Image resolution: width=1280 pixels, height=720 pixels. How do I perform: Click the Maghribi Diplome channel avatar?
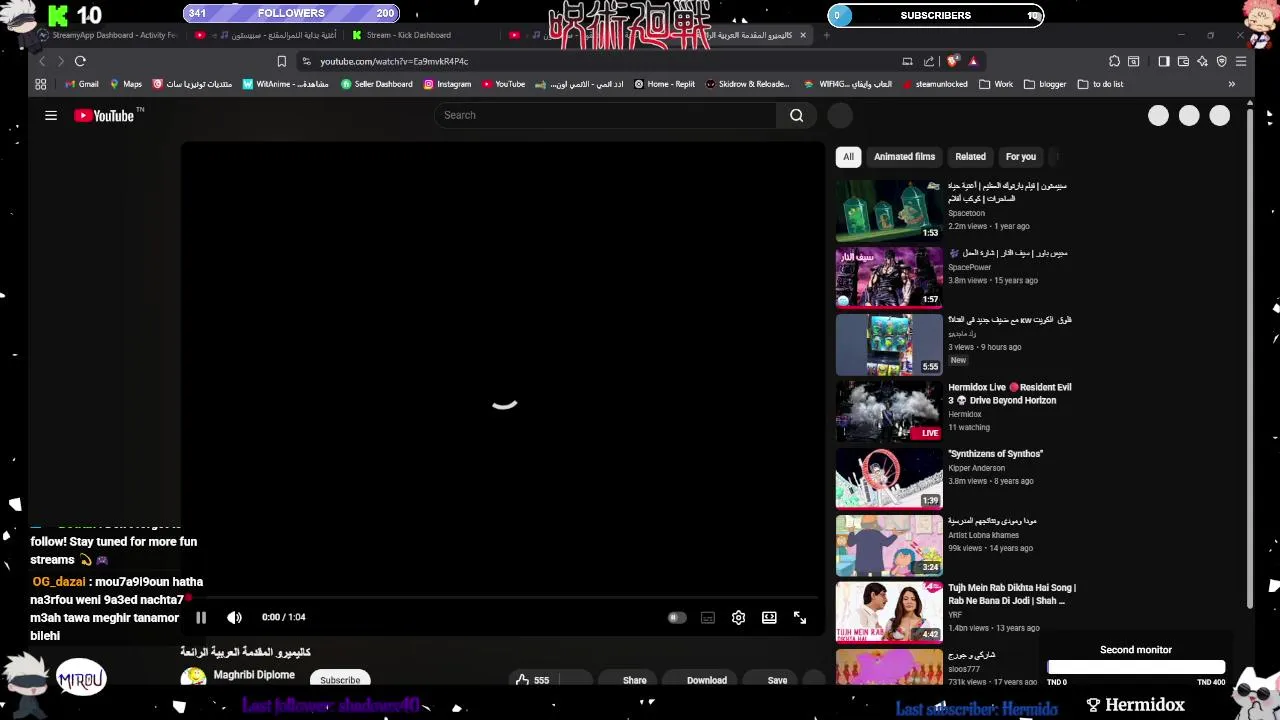pyautogui.click(x=193, y=679)
